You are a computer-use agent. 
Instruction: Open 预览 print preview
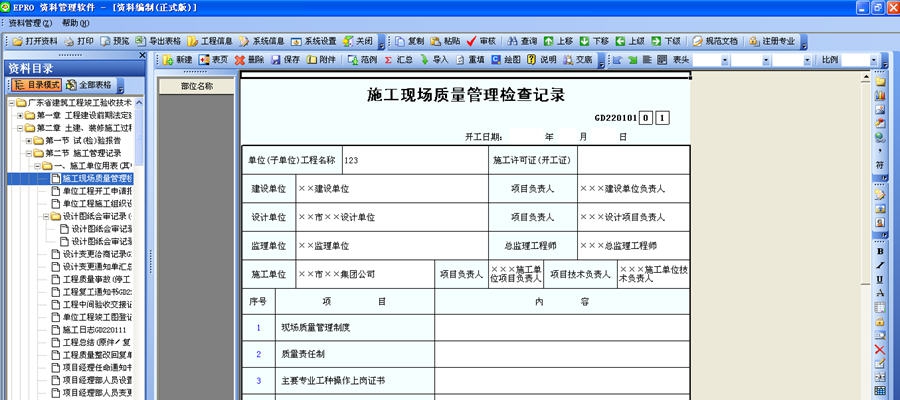115,41
